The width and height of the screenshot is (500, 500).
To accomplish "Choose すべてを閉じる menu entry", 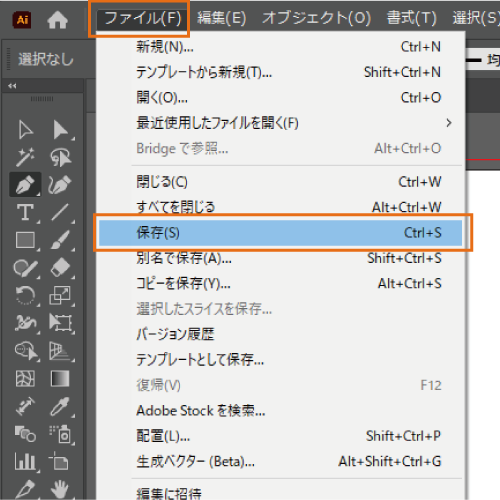I will coord(280,207).
